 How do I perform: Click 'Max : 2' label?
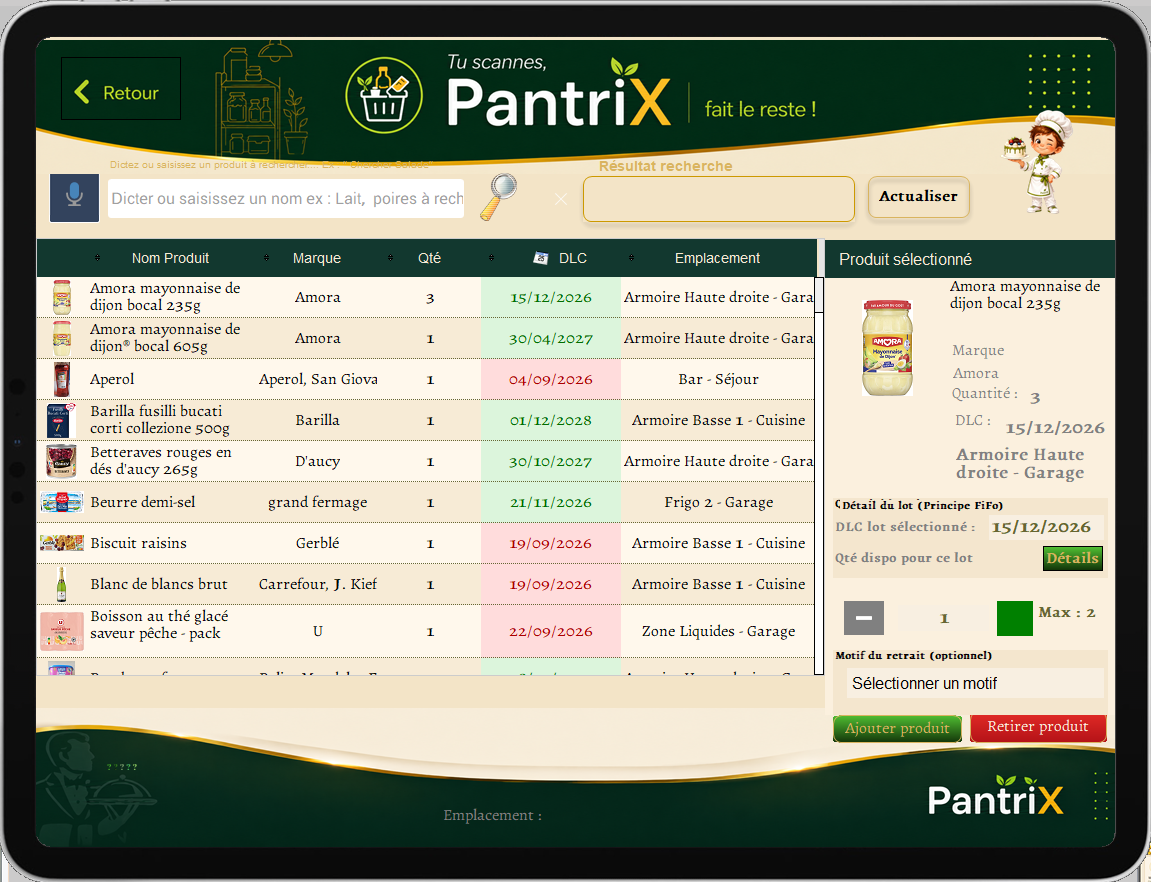[x=1067, y=612]
